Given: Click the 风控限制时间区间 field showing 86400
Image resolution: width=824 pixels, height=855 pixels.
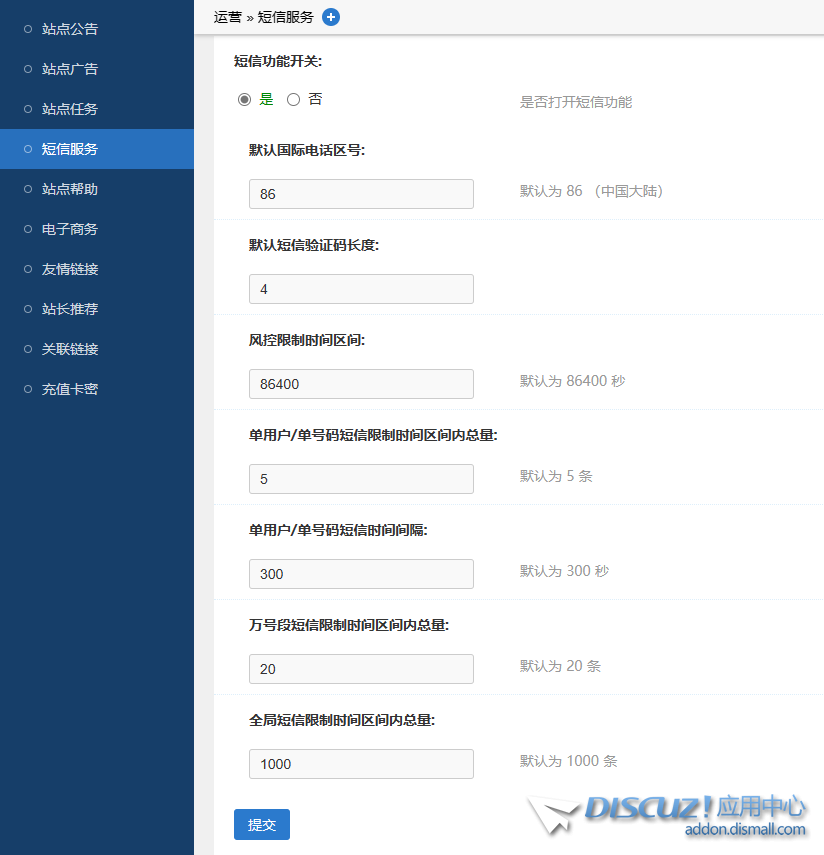Looking at the screenshot, I should click(x=360, y=384).
